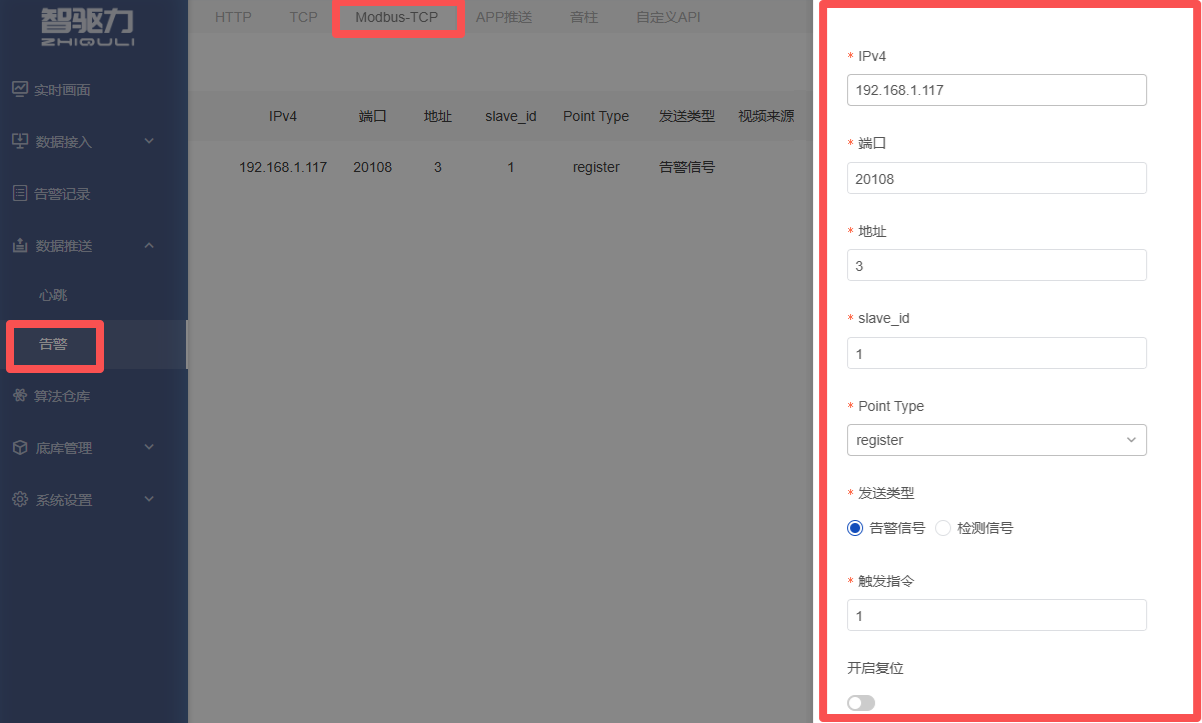Switch to the HTTP tab
The height and width of the screenshot is (723, 1202).
[x=233, y=17]
